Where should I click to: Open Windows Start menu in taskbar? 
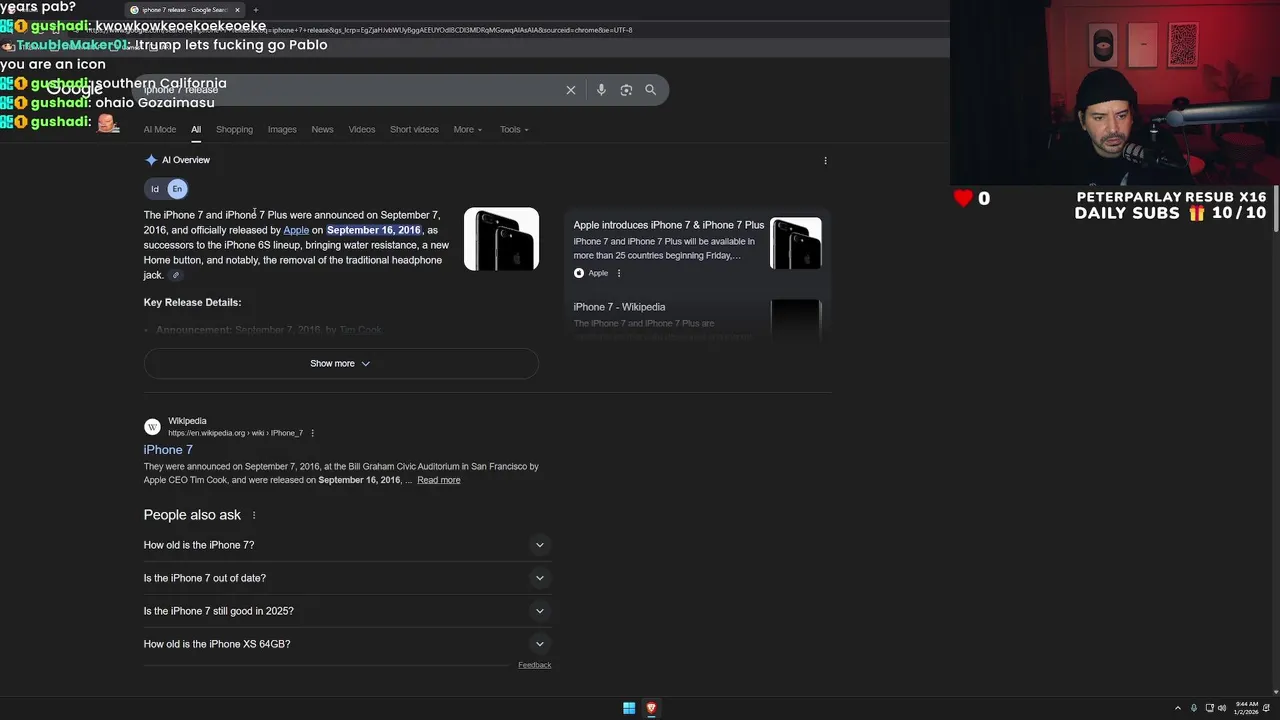[x=629, y=708]
